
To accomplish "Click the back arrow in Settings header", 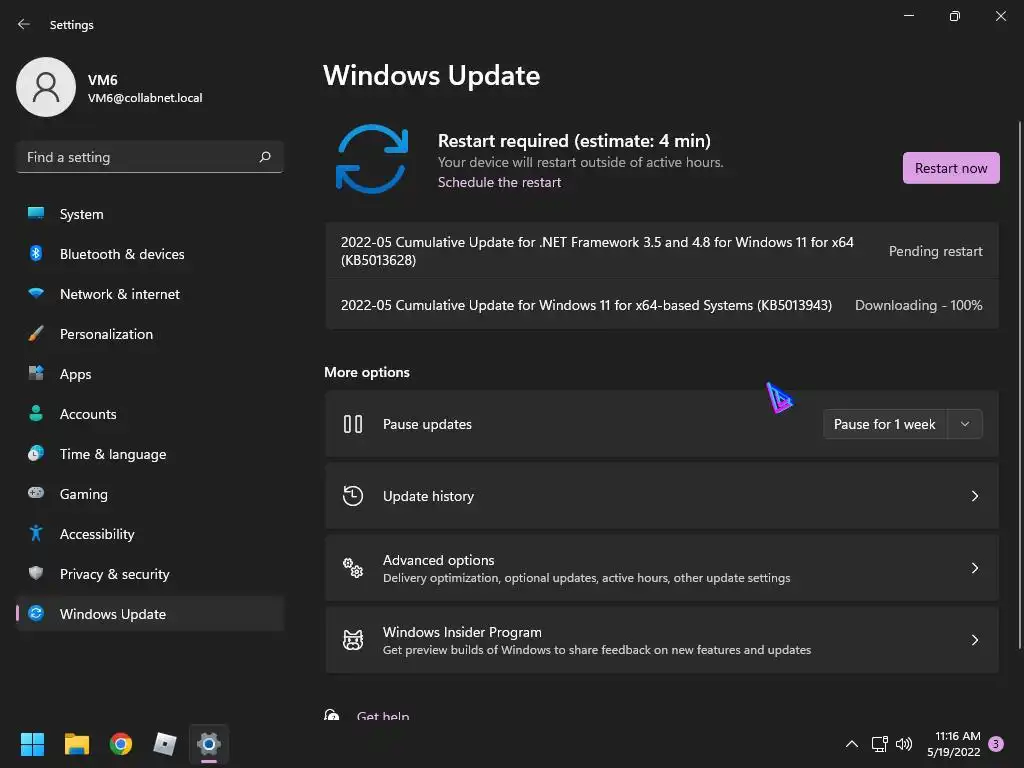I will [x=24, y=24].
